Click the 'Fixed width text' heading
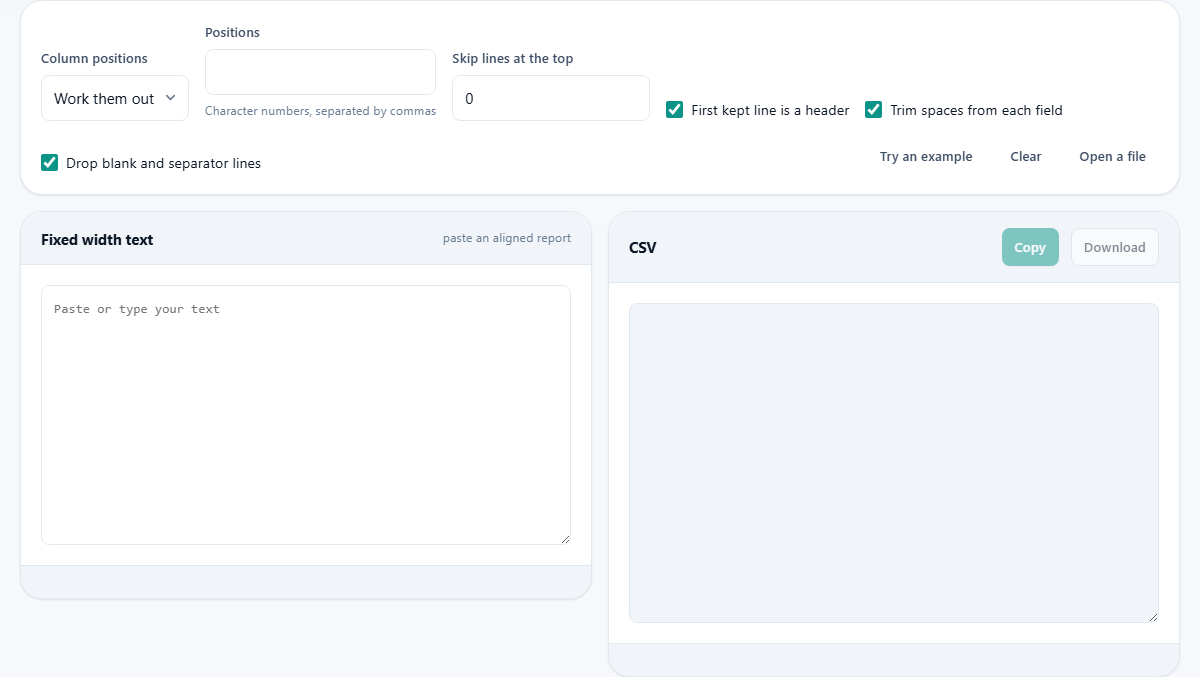The image size is (1200, 677). tap(97, 239)
